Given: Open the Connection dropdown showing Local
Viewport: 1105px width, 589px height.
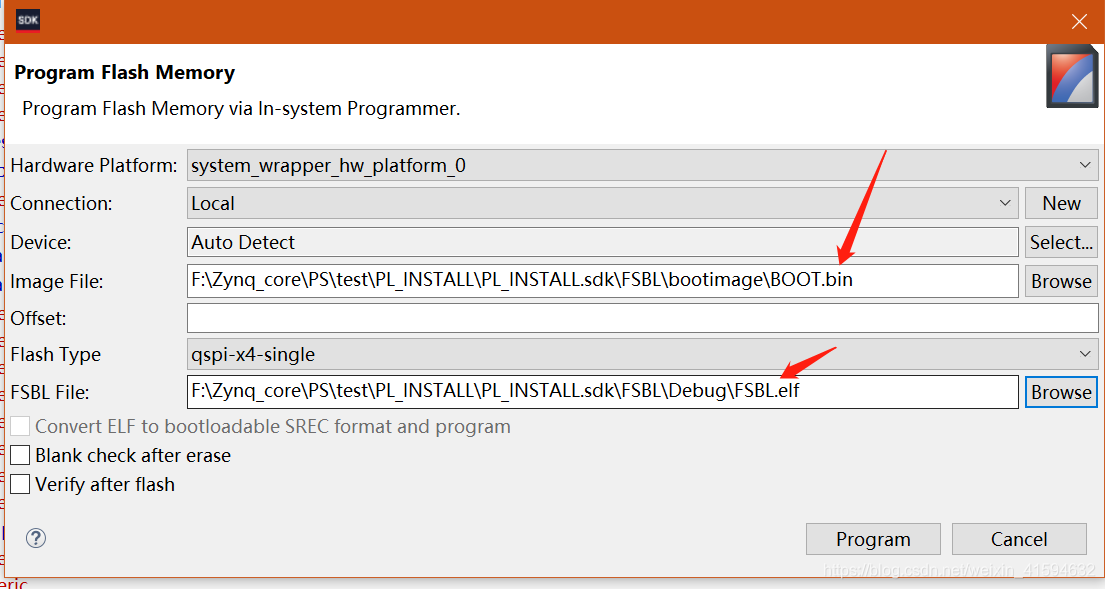Looking at the screenshot, I should [603, 203].
